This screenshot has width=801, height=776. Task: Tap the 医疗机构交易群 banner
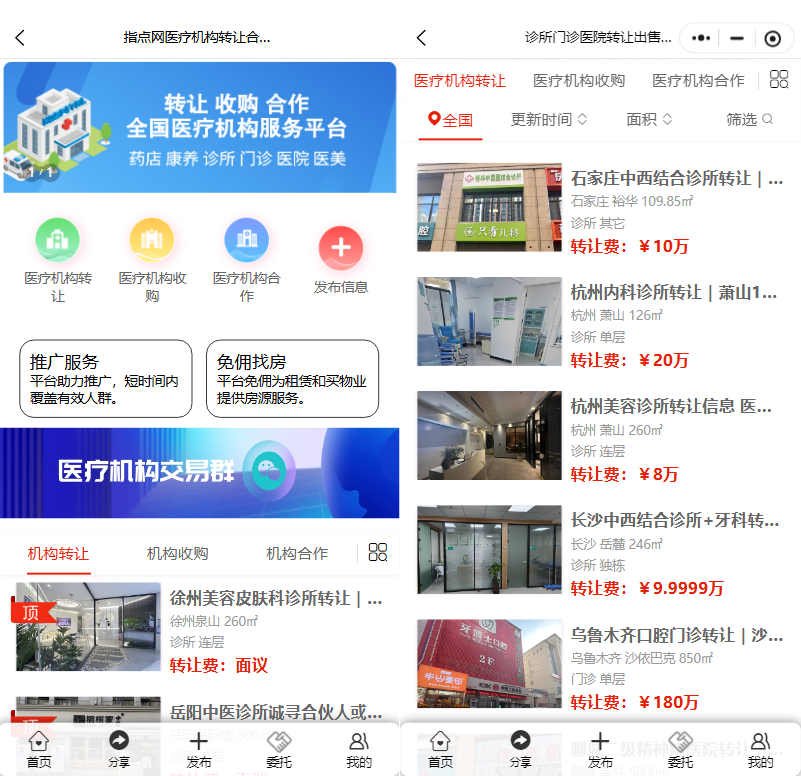pos(200,473)
